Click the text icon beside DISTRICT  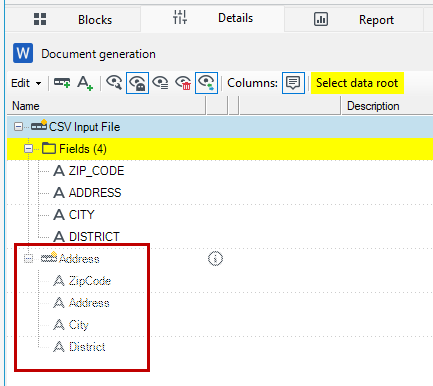59,237
